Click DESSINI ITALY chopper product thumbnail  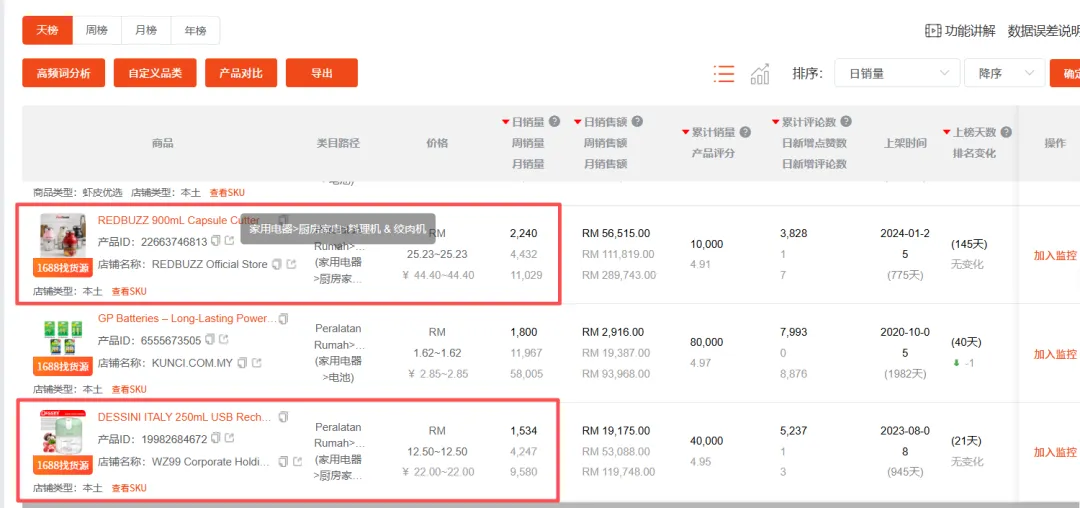[63, 432]
